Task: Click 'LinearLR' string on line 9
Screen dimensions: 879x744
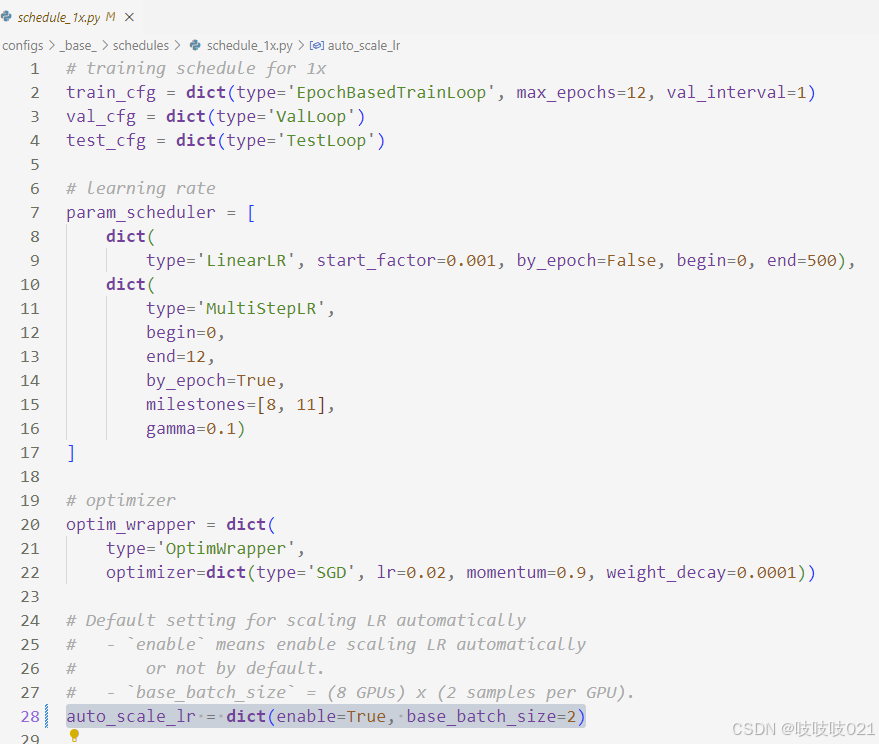Action: click(246, 260)
